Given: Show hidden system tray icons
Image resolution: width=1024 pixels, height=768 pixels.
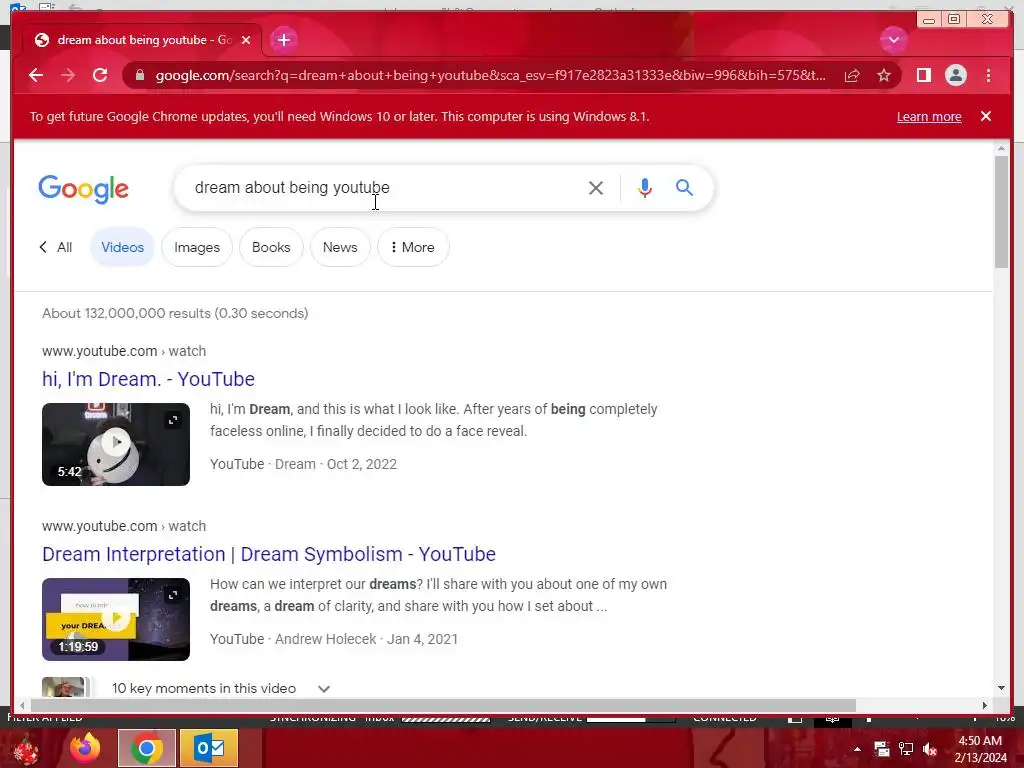Looking at the screenshot, I should pos(857,749).
